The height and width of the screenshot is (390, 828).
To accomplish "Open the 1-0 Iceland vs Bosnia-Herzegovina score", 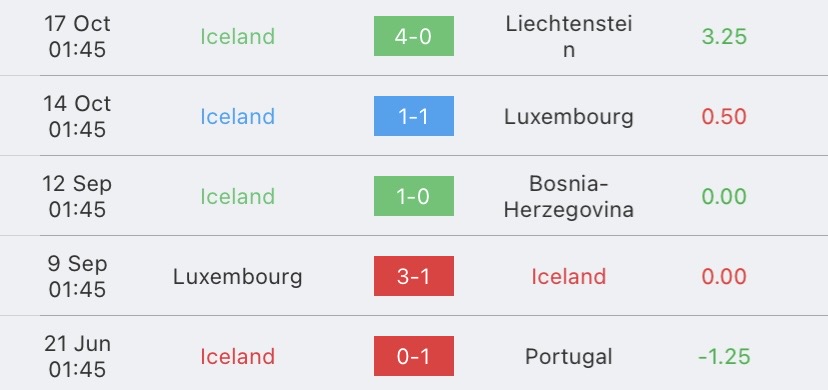I will 413,196.
